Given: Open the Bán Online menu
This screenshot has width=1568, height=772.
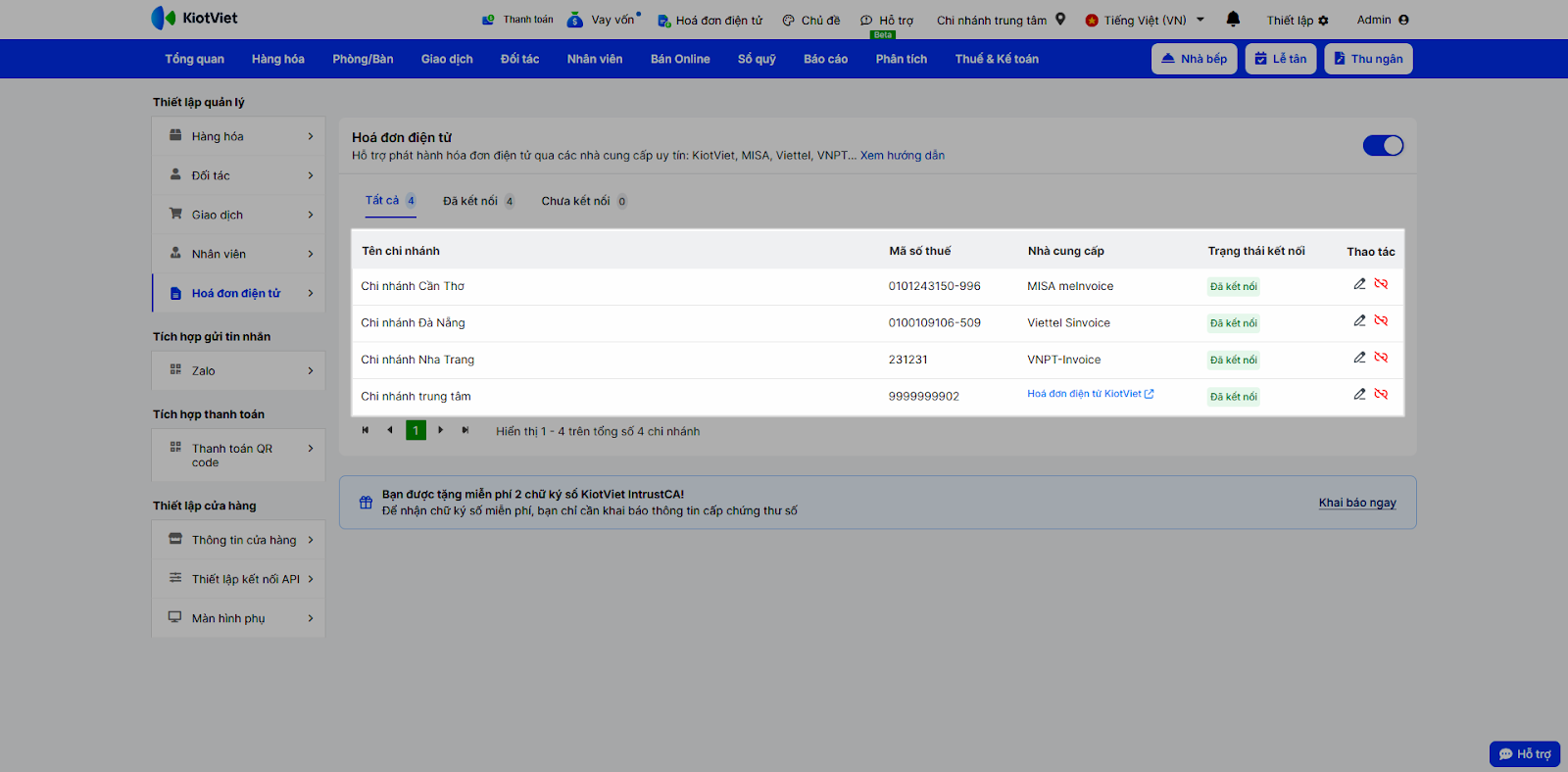Looking at the screenshot, I should click(680, 59).
